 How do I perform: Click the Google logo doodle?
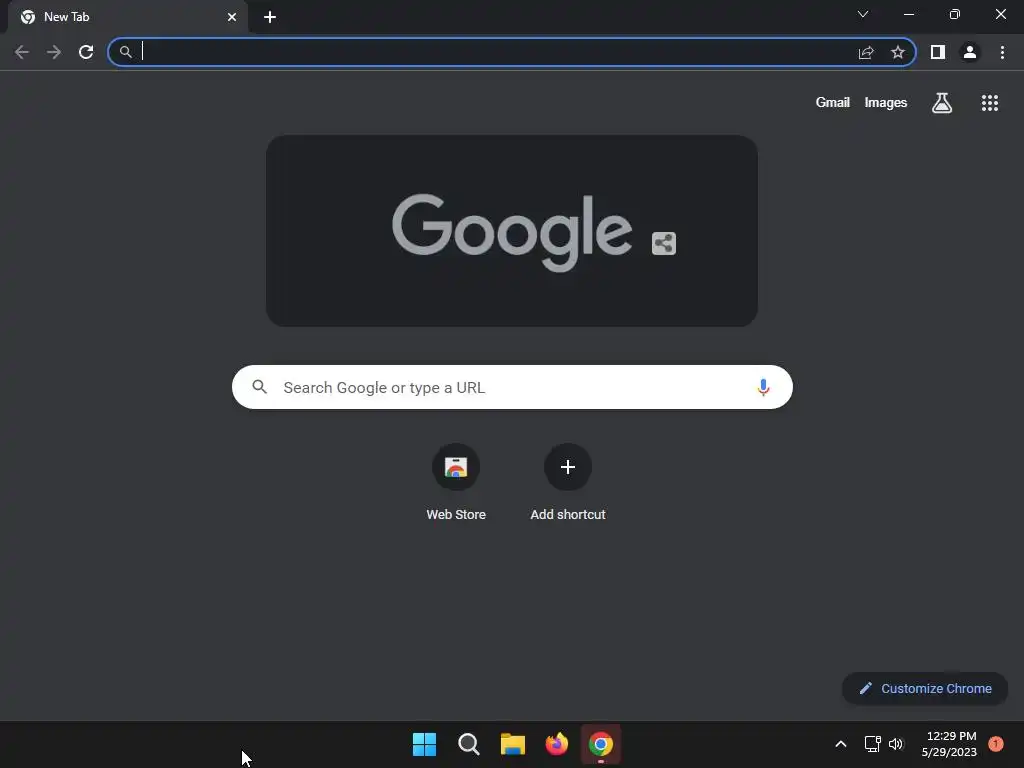point(512,232)
